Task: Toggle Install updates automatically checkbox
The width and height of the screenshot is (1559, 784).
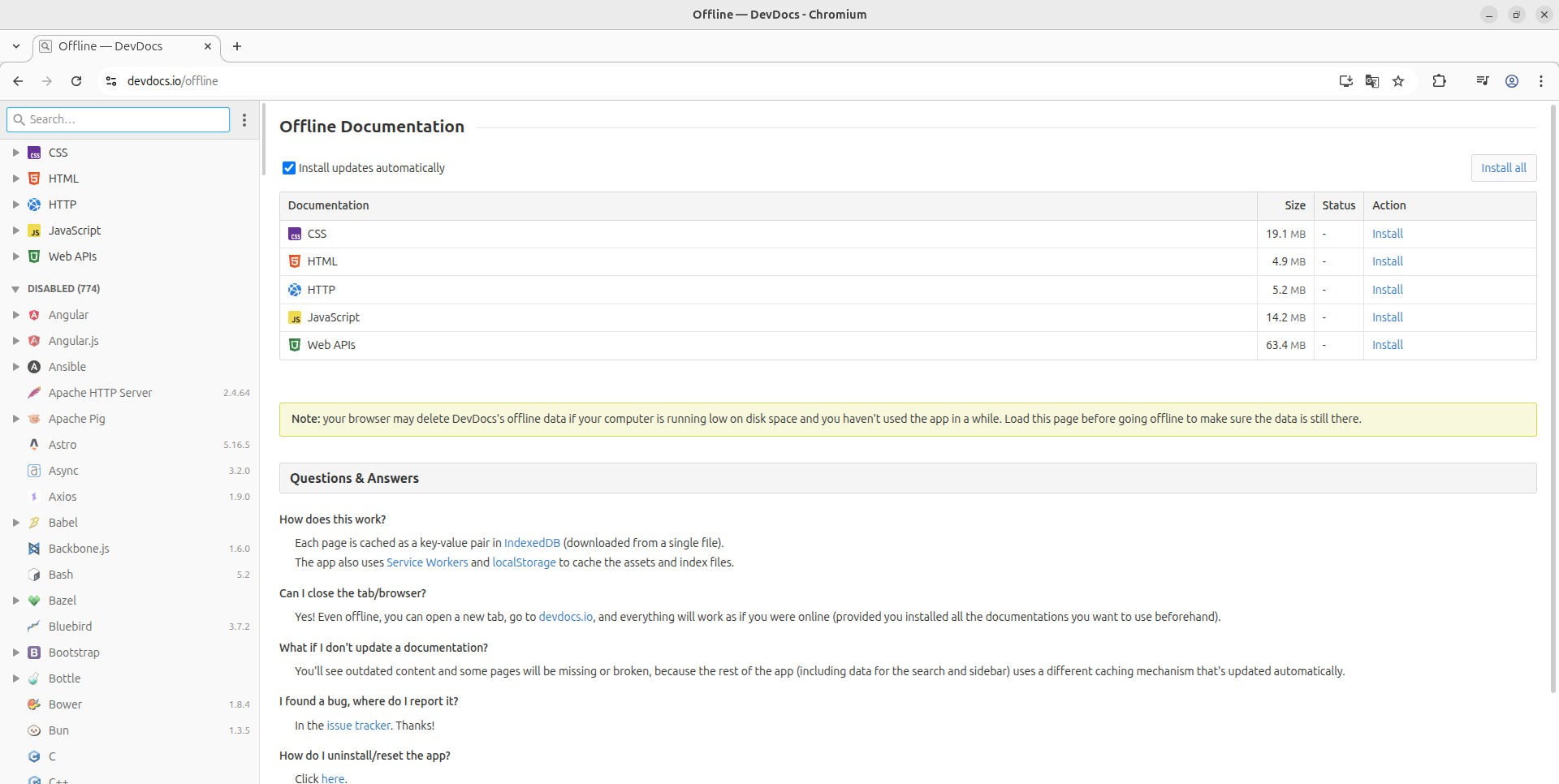Action: [289, 168]
